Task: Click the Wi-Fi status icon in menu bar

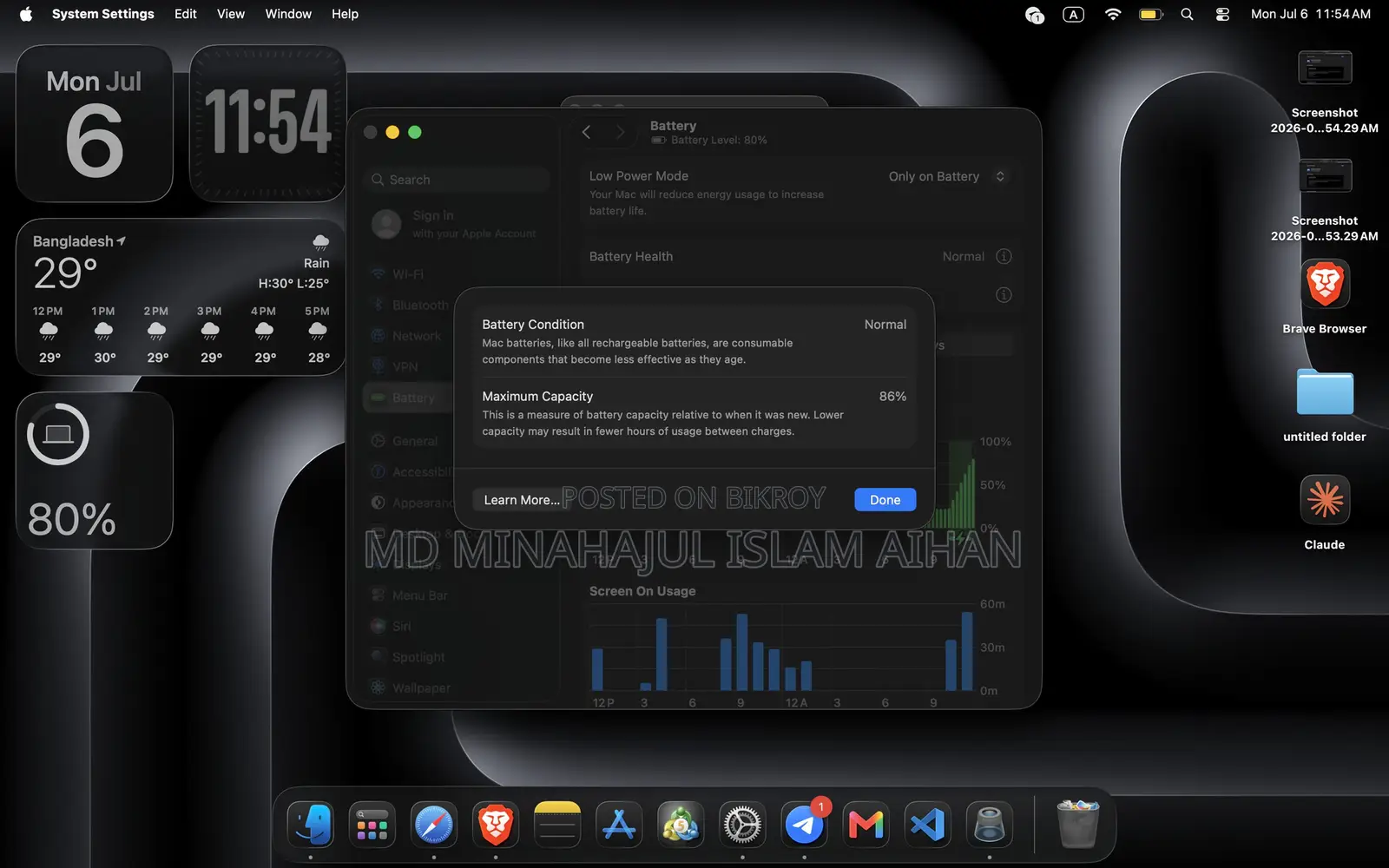Action: point(1112,14)
